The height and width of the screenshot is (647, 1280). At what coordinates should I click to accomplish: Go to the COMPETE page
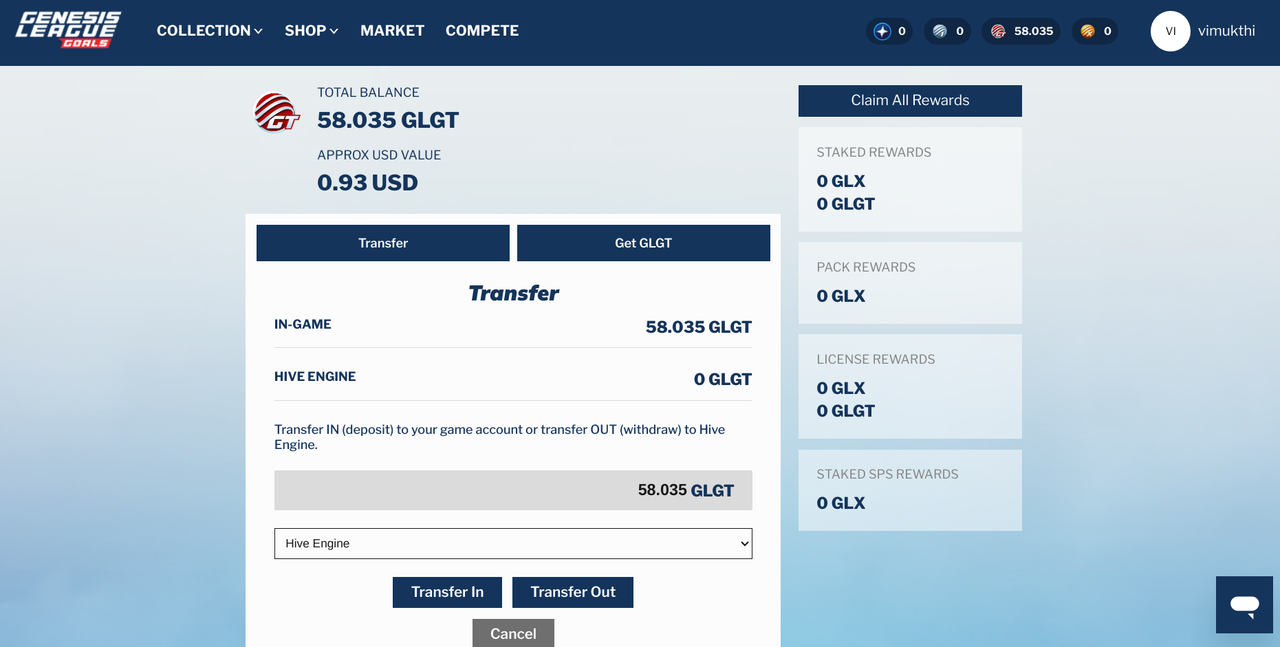pyautogui.click(x=482, y=31)
